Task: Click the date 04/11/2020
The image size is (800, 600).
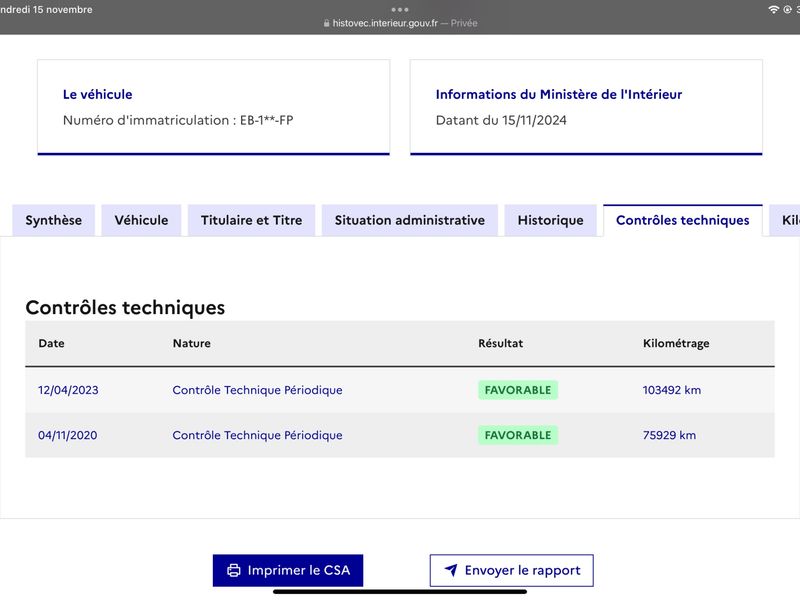Action: 68,435
